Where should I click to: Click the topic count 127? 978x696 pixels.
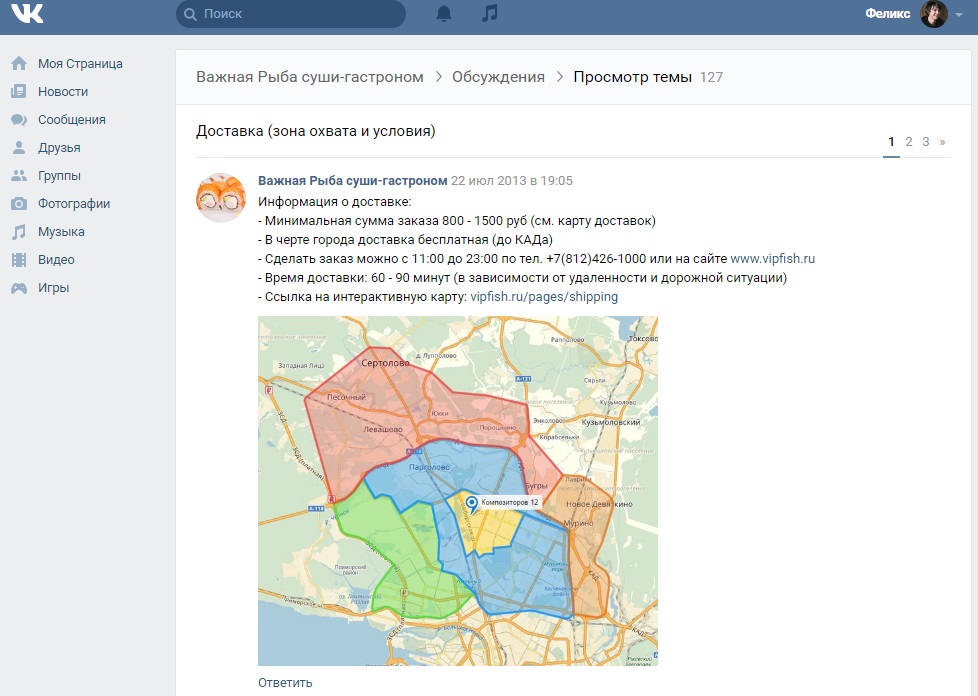711,77
